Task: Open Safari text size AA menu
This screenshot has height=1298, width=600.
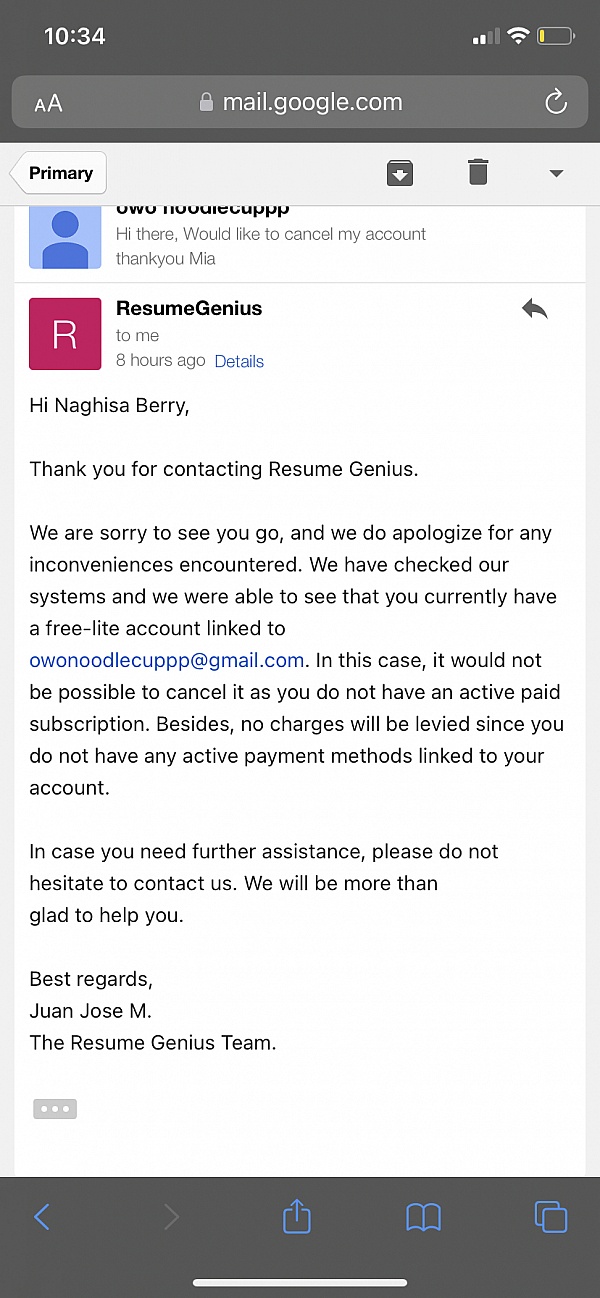Action: [x=48, y=103]
